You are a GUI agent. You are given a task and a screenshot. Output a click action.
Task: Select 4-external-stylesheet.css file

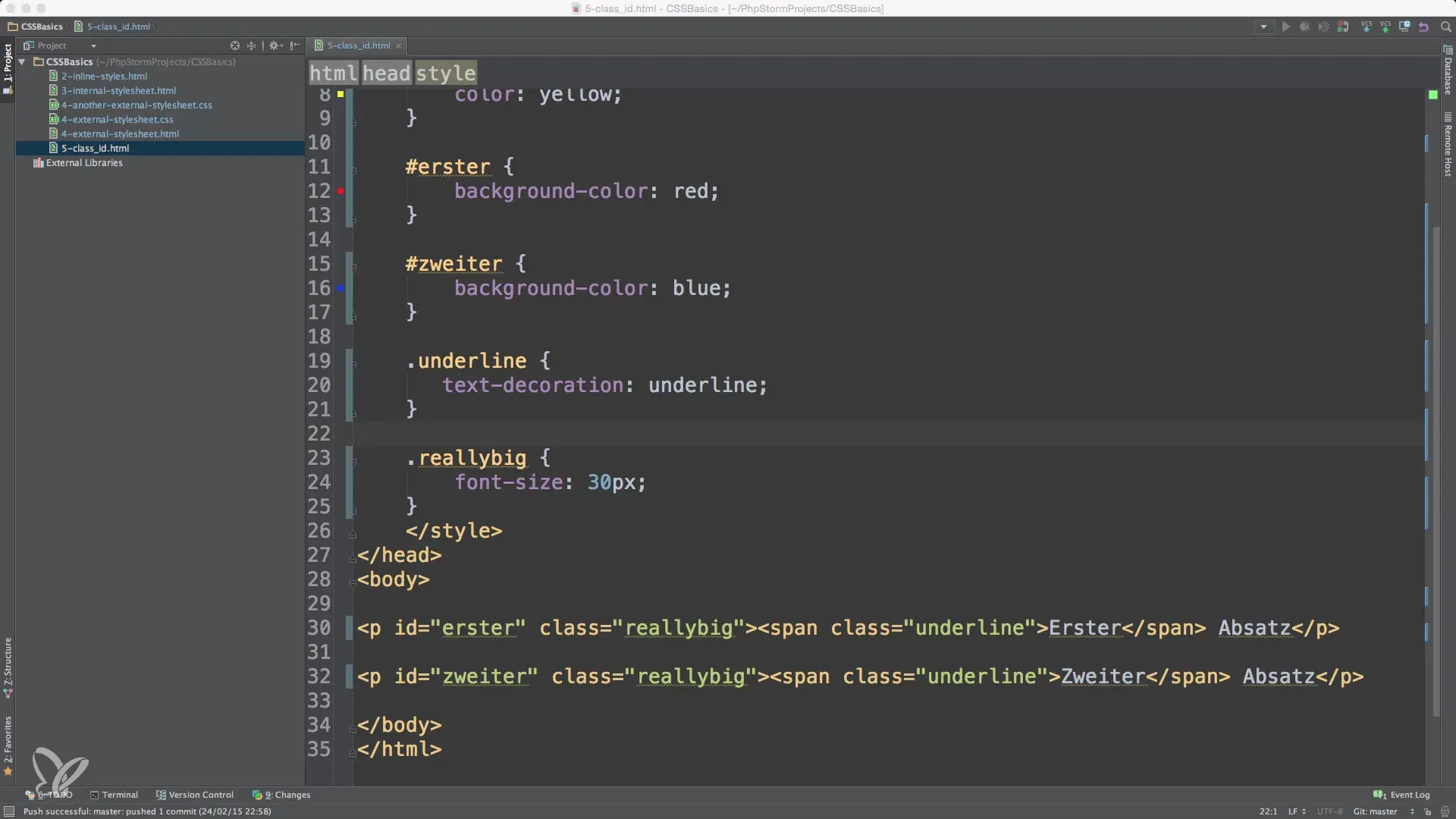click(117, 119)
